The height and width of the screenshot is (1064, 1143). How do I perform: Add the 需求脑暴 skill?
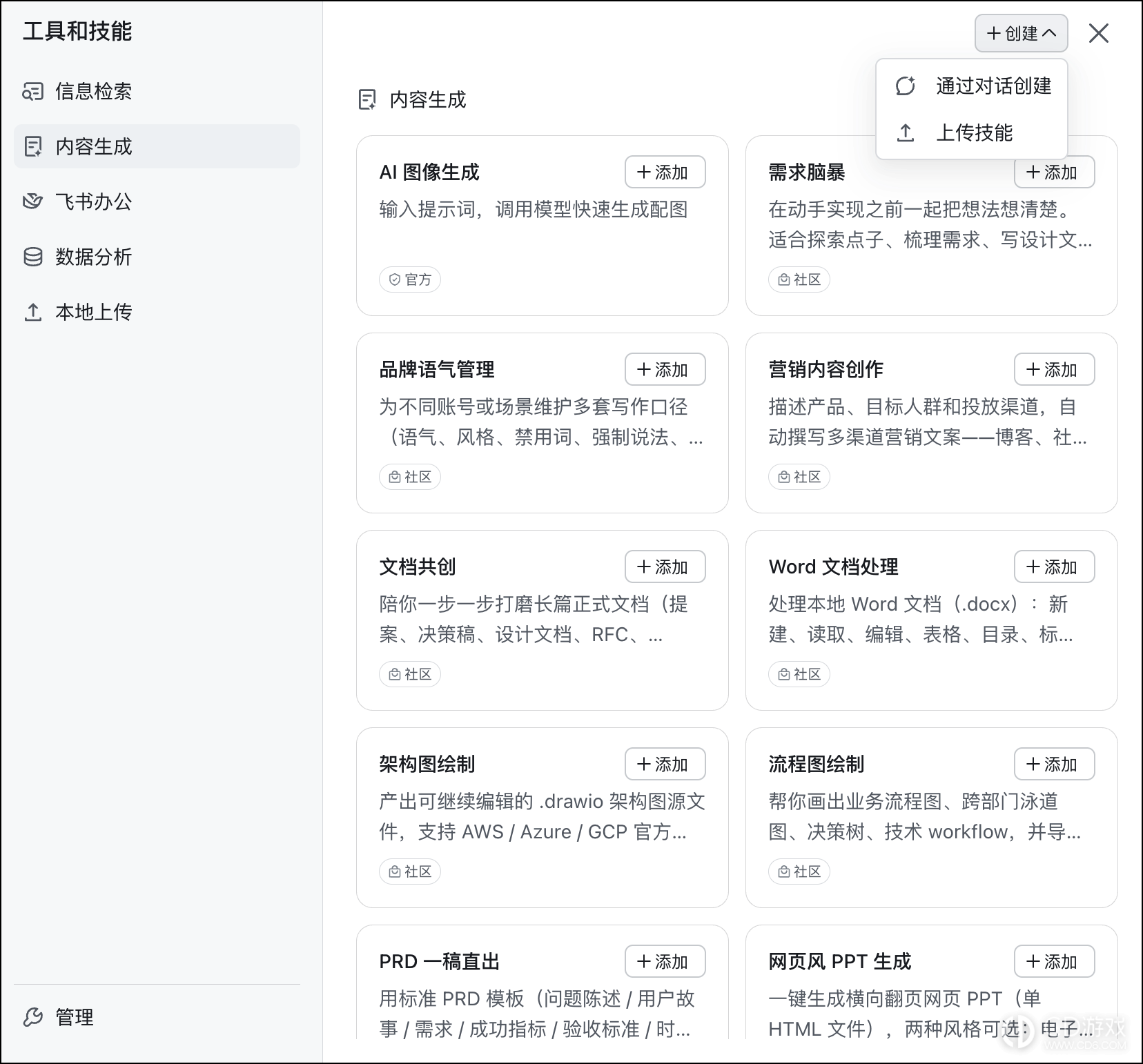click(x=1054, y=173)
